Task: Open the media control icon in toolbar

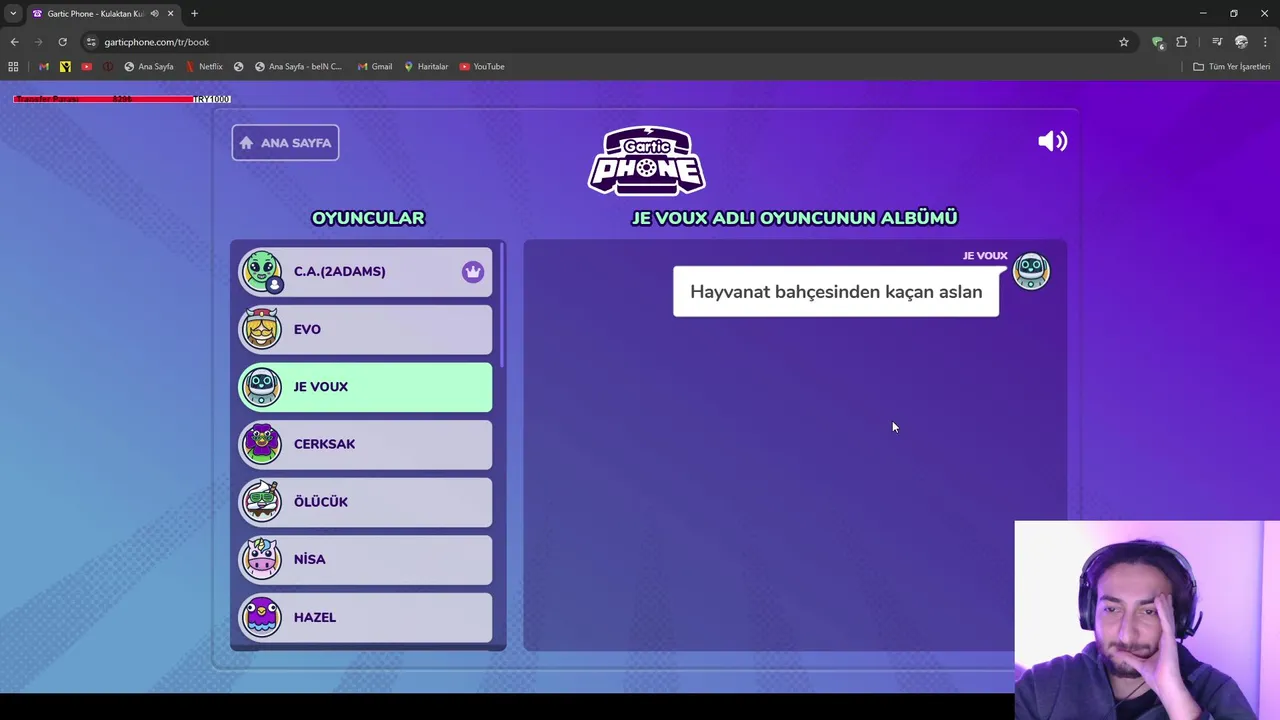Action: 1217,42
